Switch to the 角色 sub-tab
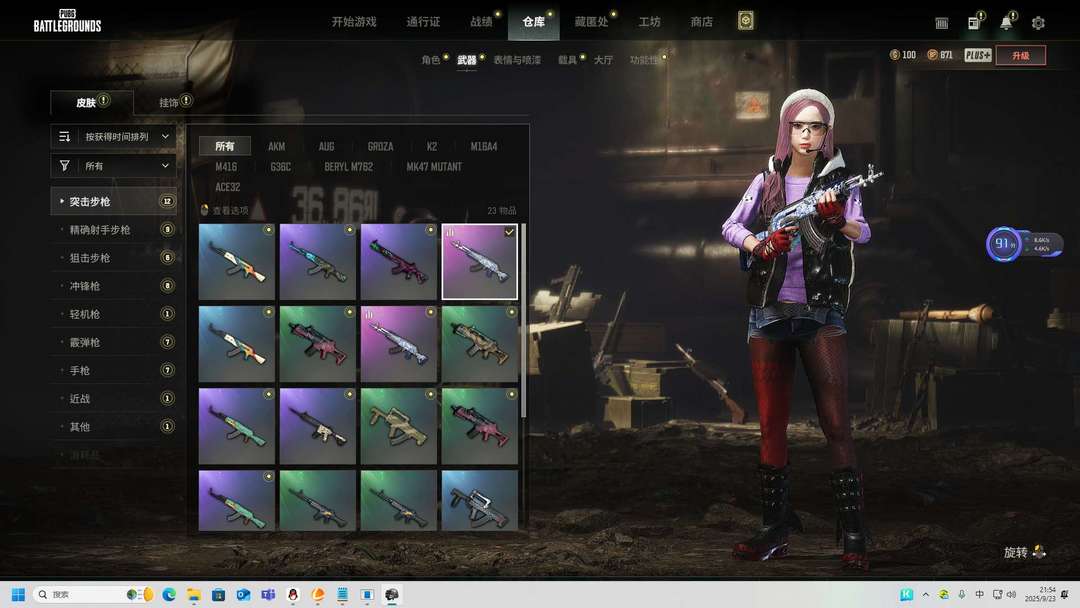Image resolution: width=1080 pixels, height=608 pixels. coord(430,60)
